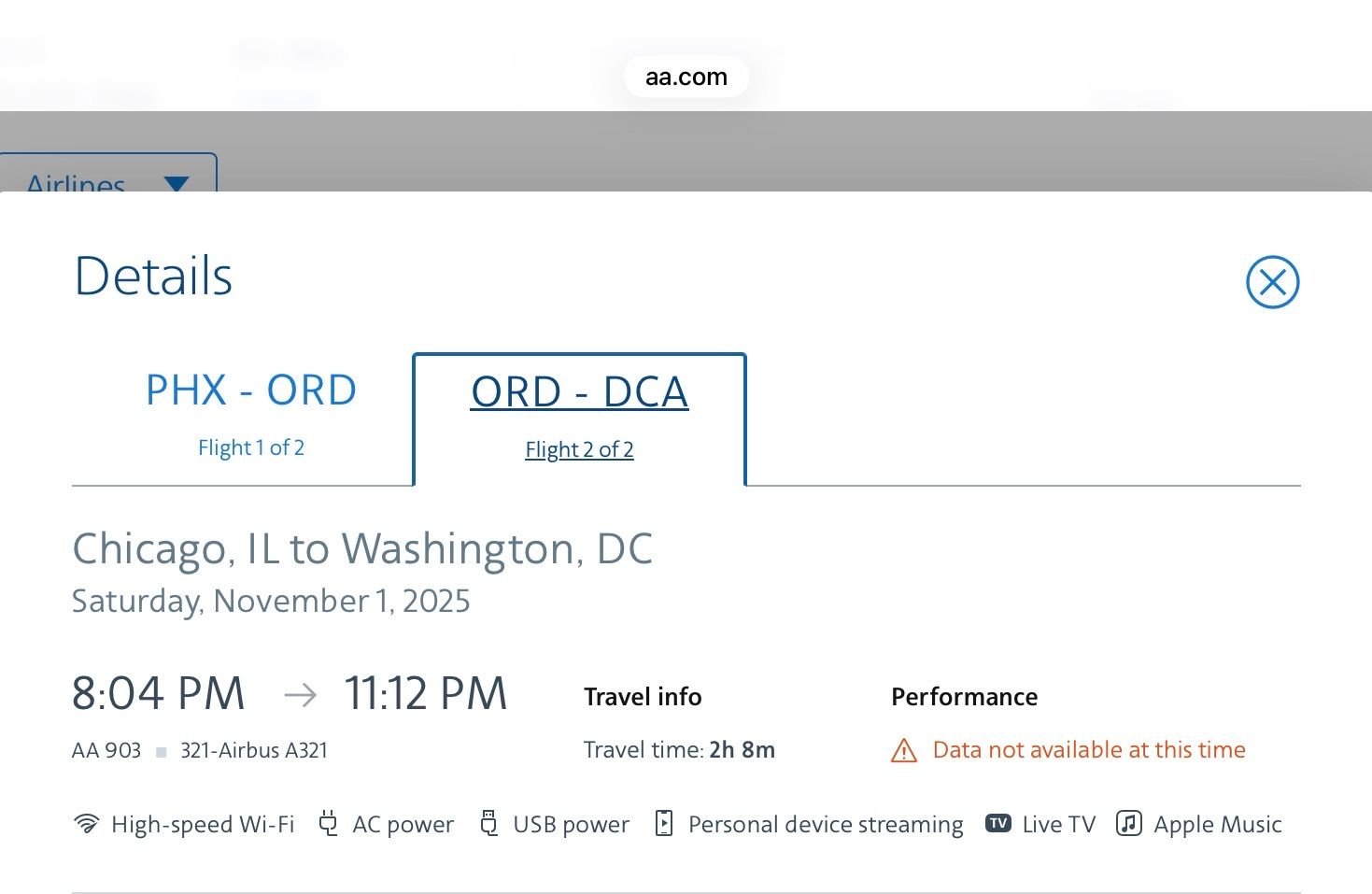Click the orange warning triangle icon
Screen dimensions: 1372x894
tap(904, 751)
